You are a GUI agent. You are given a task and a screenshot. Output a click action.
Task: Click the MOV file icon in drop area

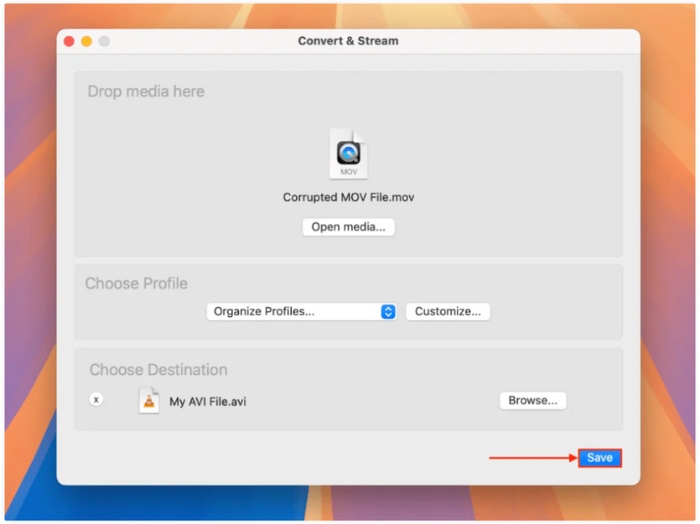348,154
